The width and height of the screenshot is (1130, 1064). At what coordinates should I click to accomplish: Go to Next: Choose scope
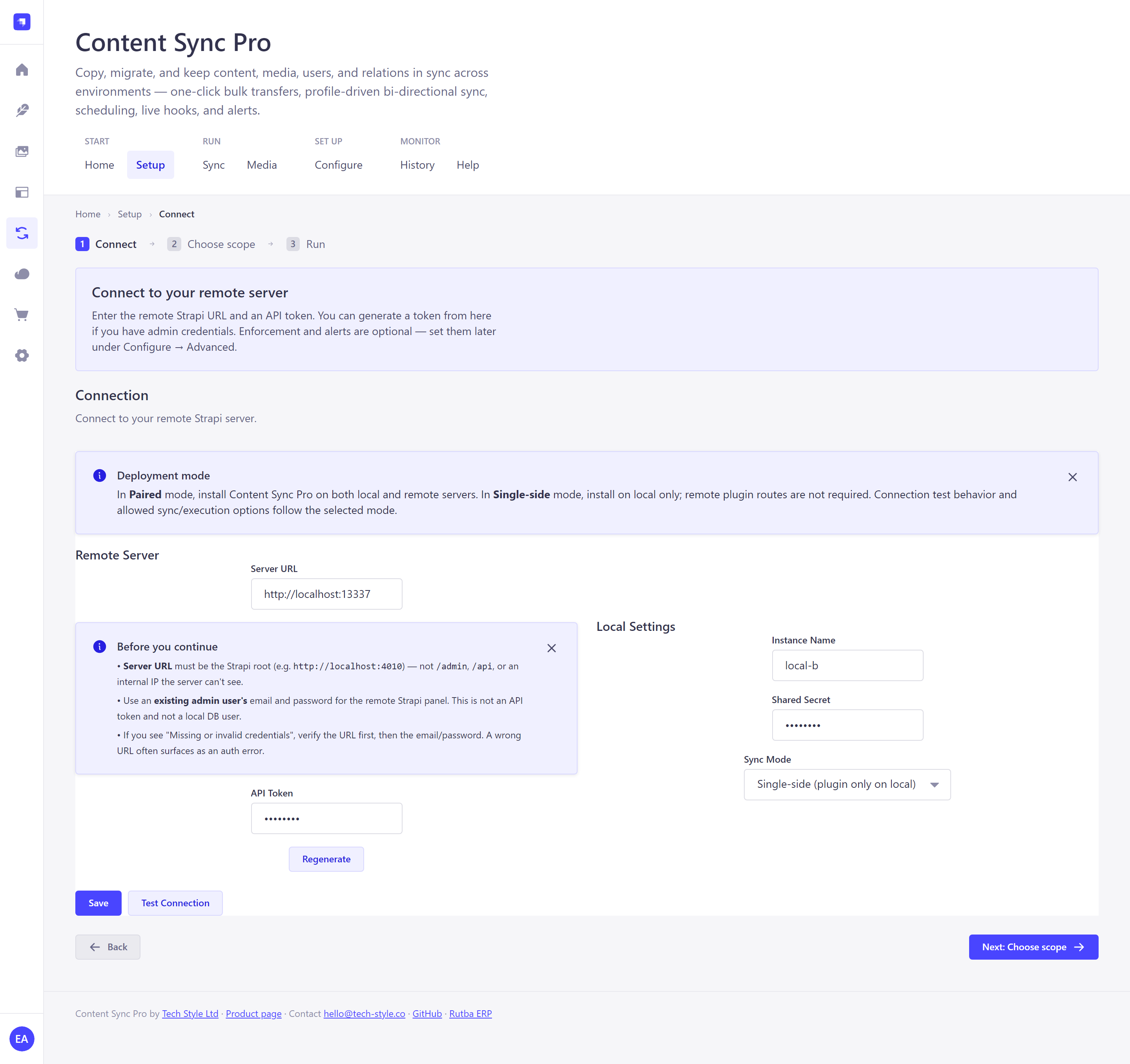(1033, 947)
